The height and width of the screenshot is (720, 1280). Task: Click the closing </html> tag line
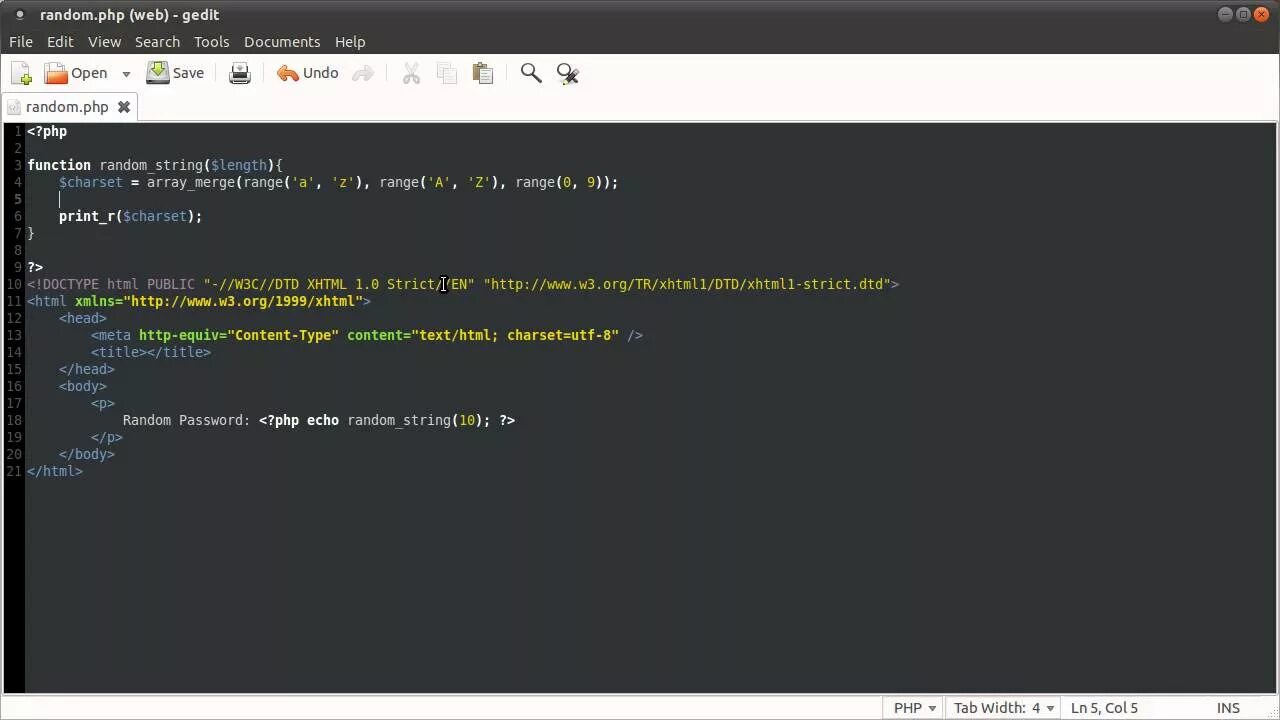[55, 471]
